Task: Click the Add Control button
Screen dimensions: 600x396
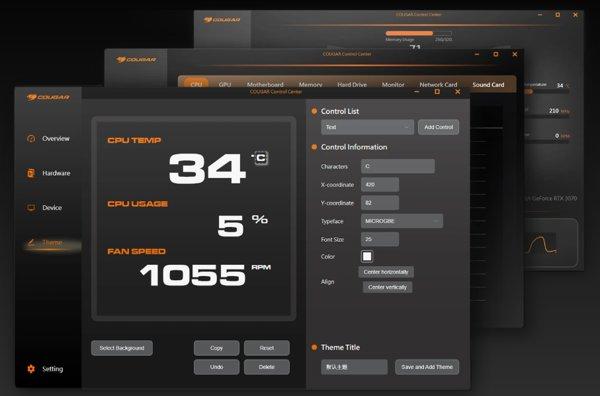Action: (x=439, y=127)
